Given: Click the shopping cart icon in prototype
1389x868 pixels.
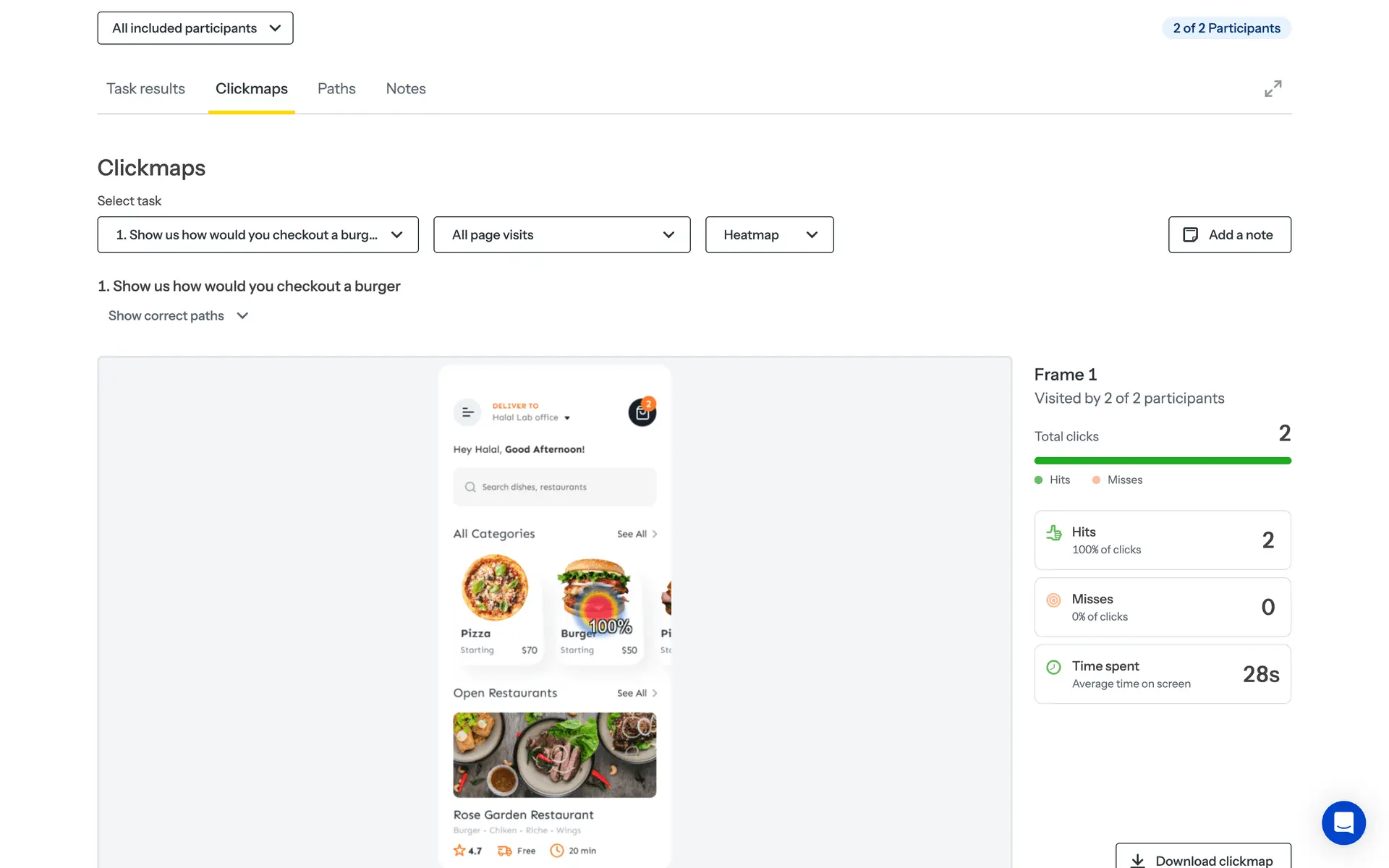Looking at the screenshot, I should (642, 412).
